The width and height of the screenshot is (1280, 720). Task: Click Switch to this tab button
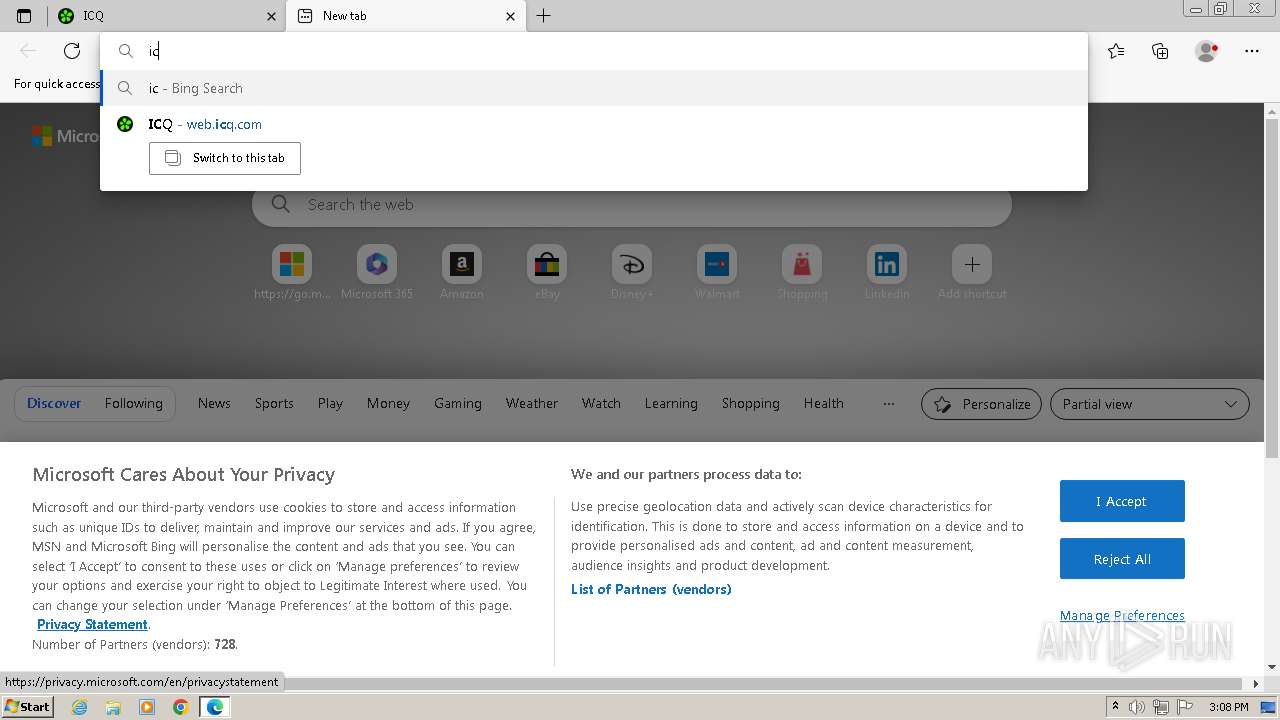225,158
